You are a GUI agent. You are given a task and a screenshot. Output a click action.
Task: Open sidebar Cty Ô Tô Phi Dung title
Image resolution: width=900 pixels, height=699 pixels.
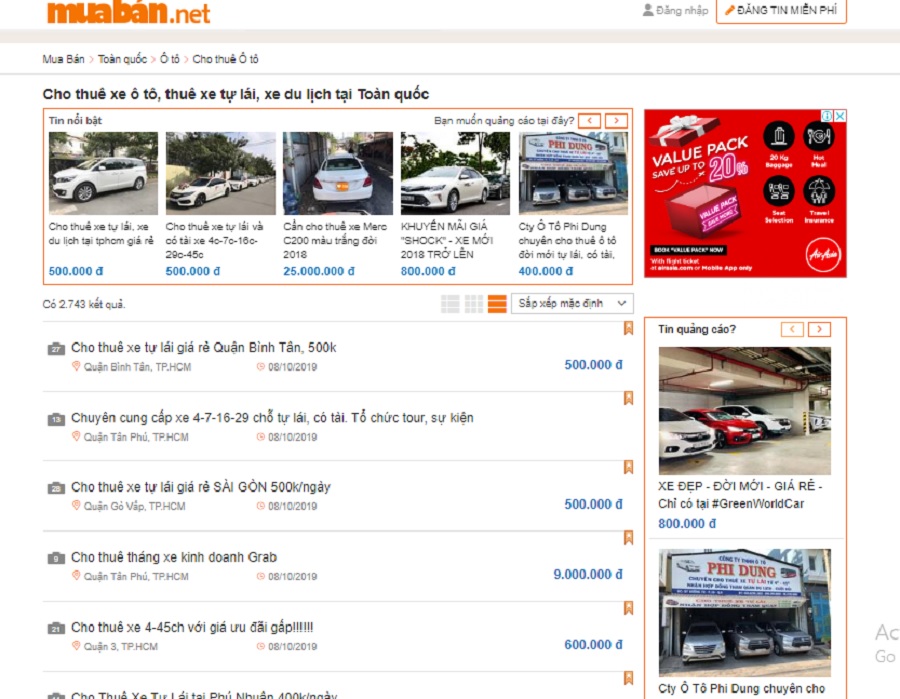742,689
